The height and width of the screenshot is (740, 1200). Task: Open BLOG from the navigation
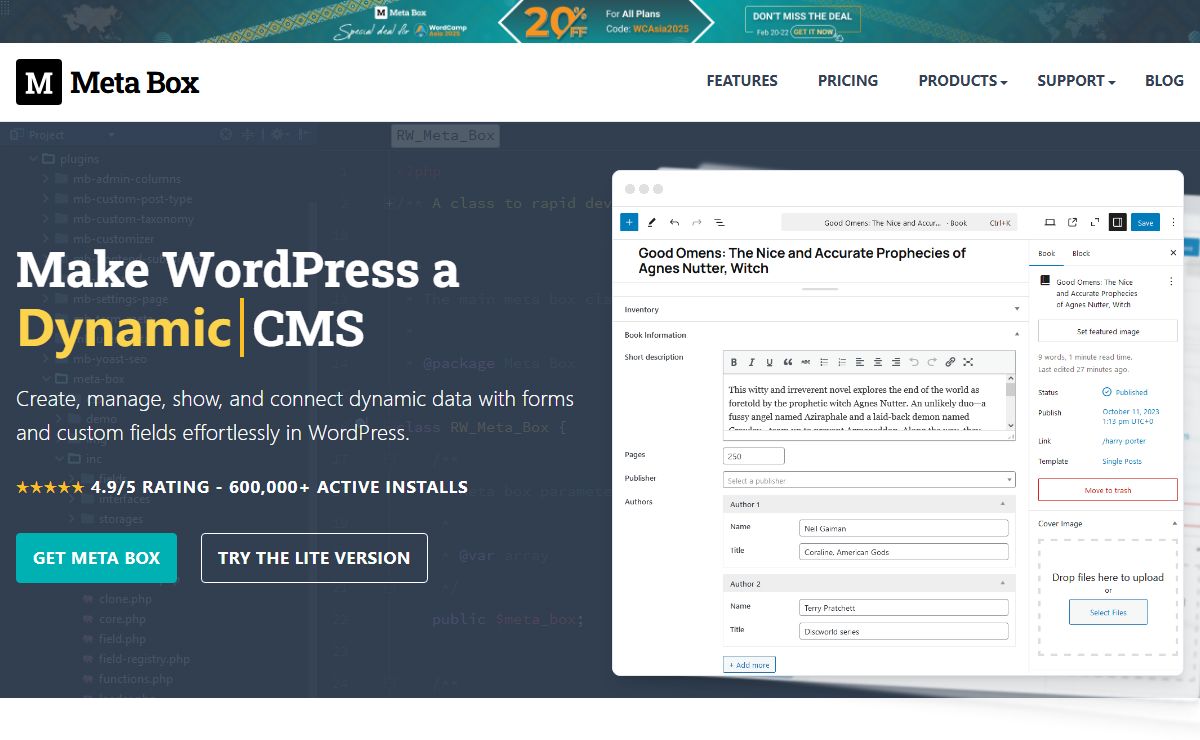point(1164,81)
